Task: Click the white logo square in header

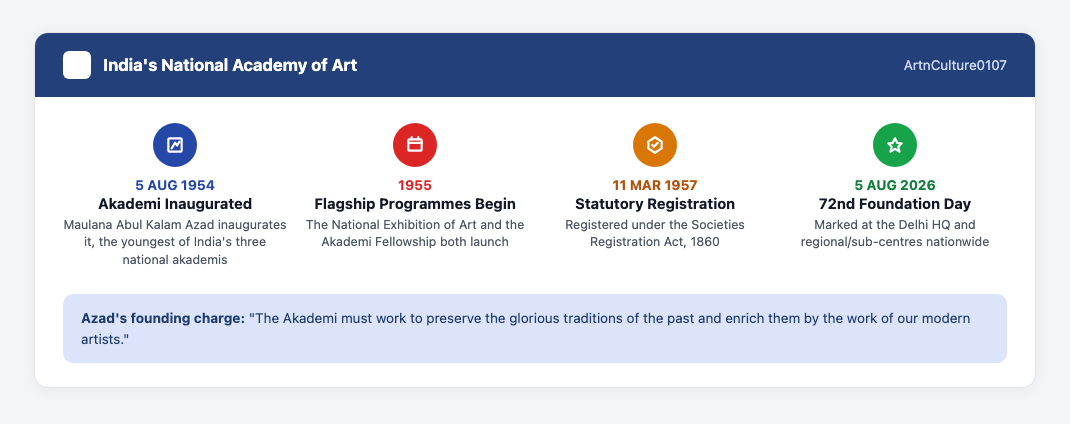Action: click(x=77, y=66)
